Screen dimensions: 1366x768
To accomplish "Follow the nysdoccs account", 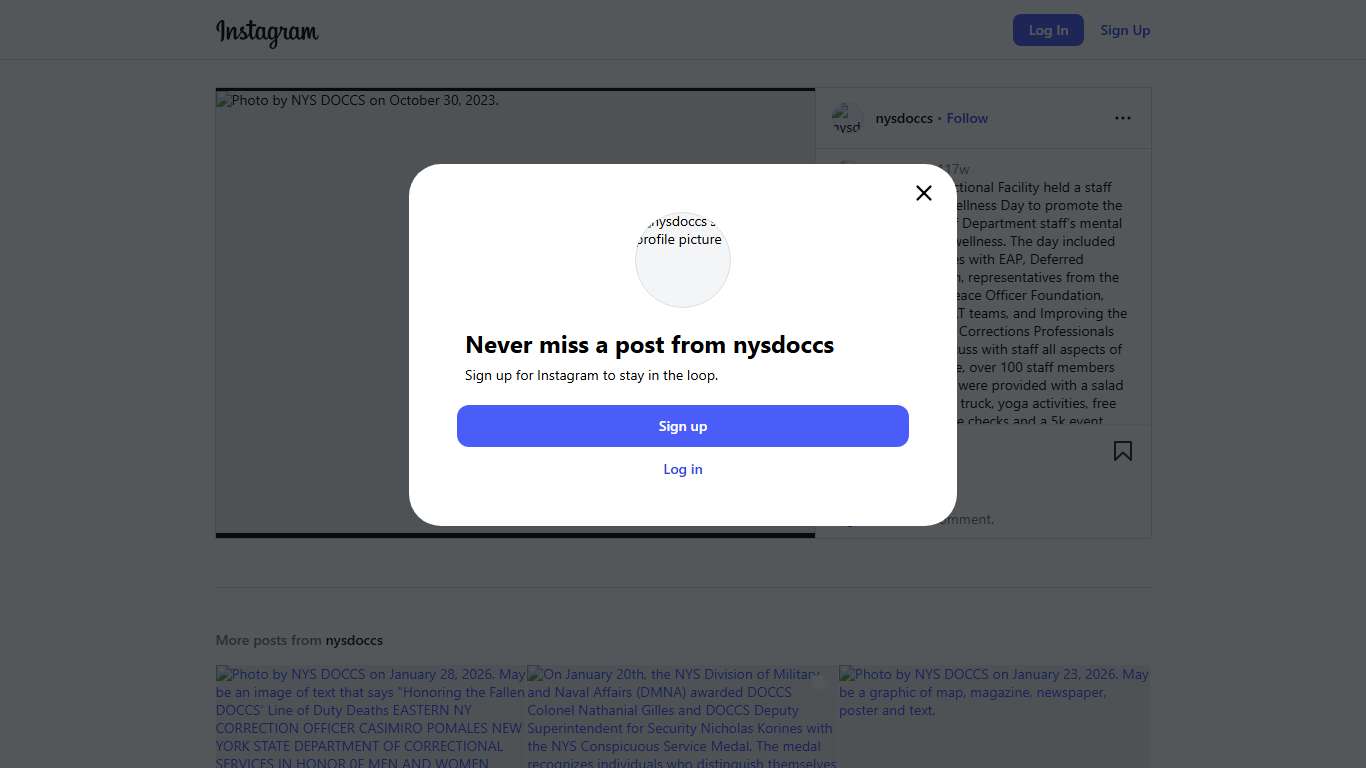I will click(967, 118).
